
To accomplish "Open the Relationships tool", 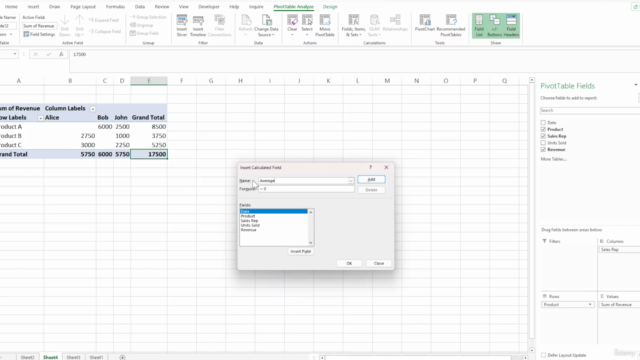I will tap(395, 23).
